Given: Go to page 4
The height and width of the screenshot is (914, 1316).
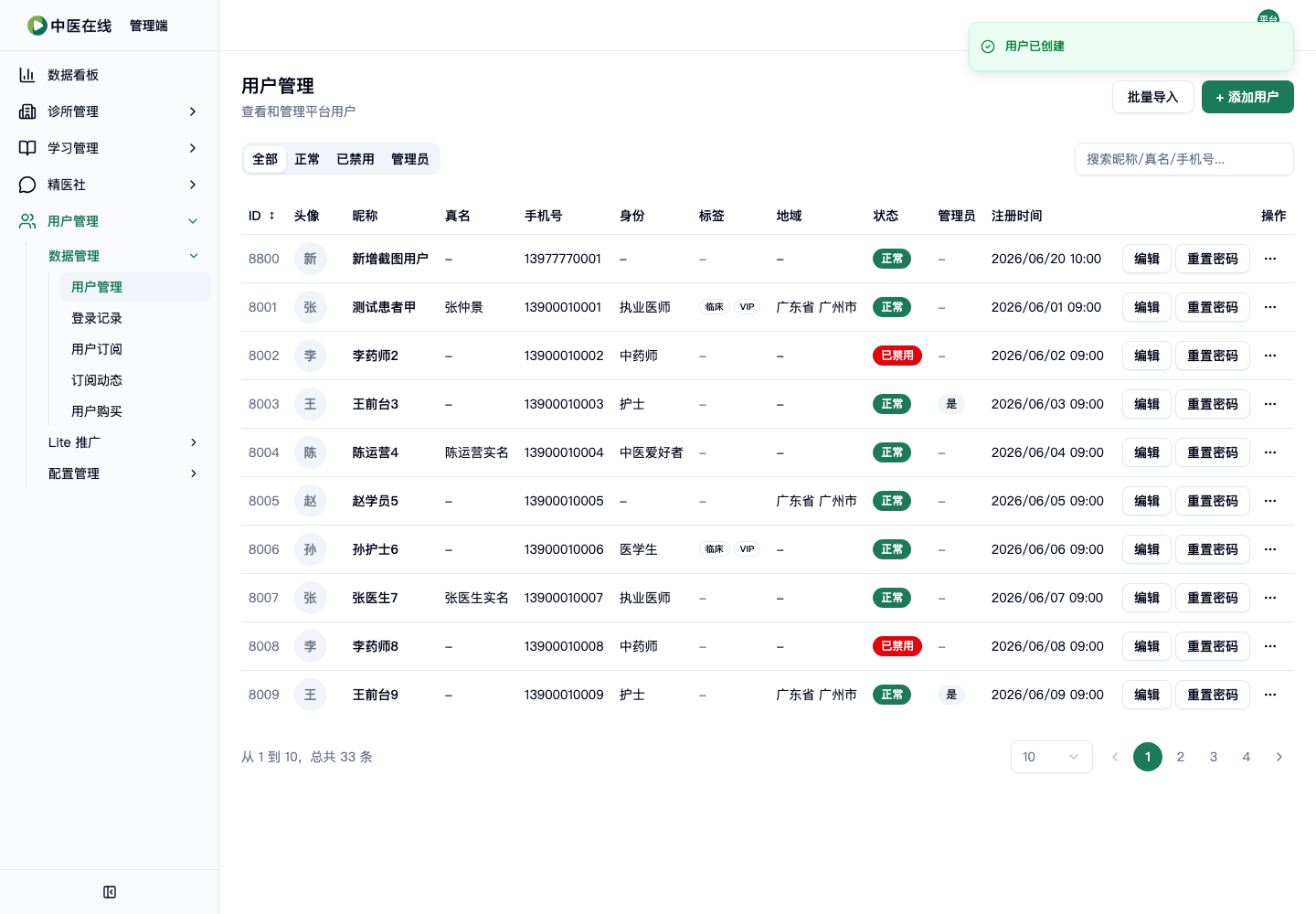Looking at the screenshot, I should tap(1247, 757).
